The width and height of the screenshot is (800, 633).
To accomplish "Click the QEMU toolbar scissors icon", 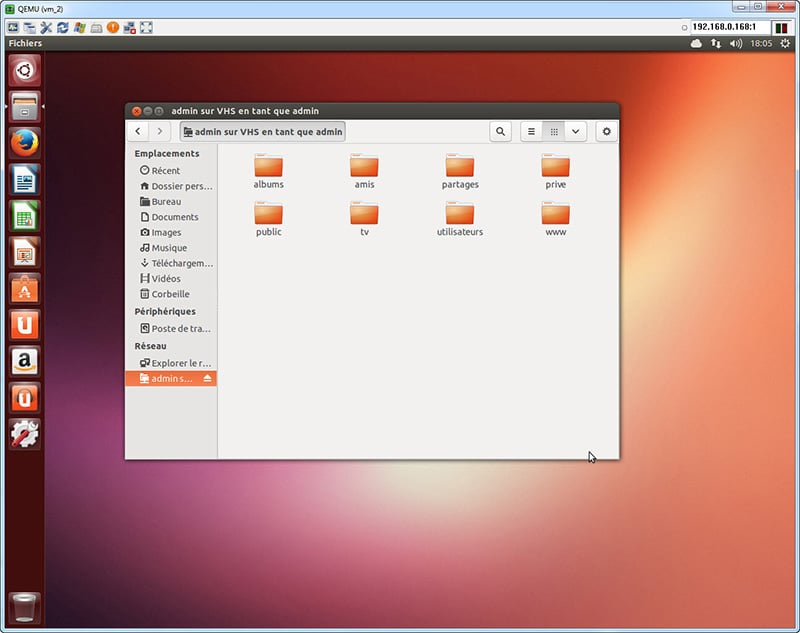I will point(46,28).
